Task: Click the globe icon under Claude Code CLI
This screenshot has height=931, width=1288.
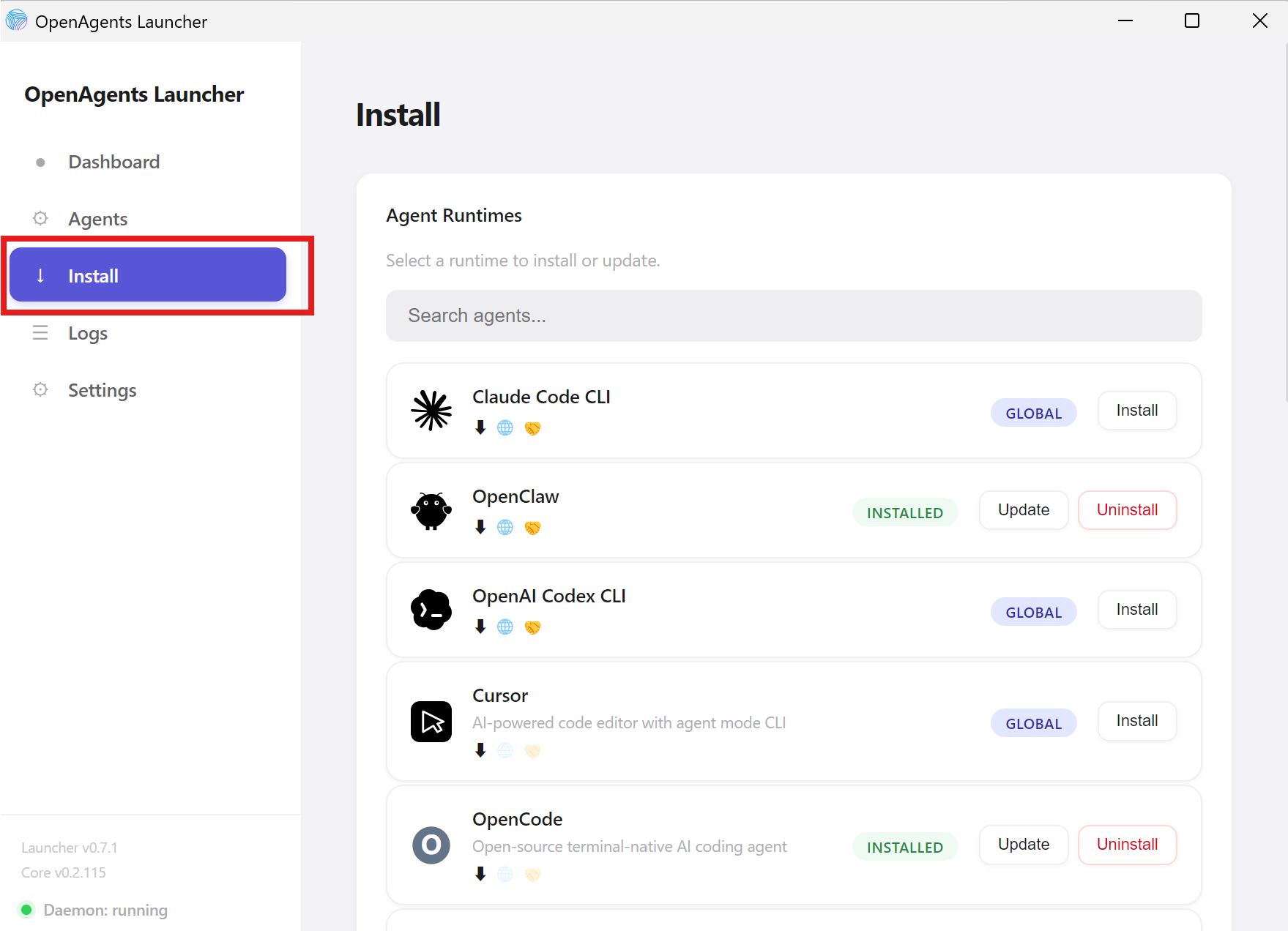Action: click(x=505, y=427)
